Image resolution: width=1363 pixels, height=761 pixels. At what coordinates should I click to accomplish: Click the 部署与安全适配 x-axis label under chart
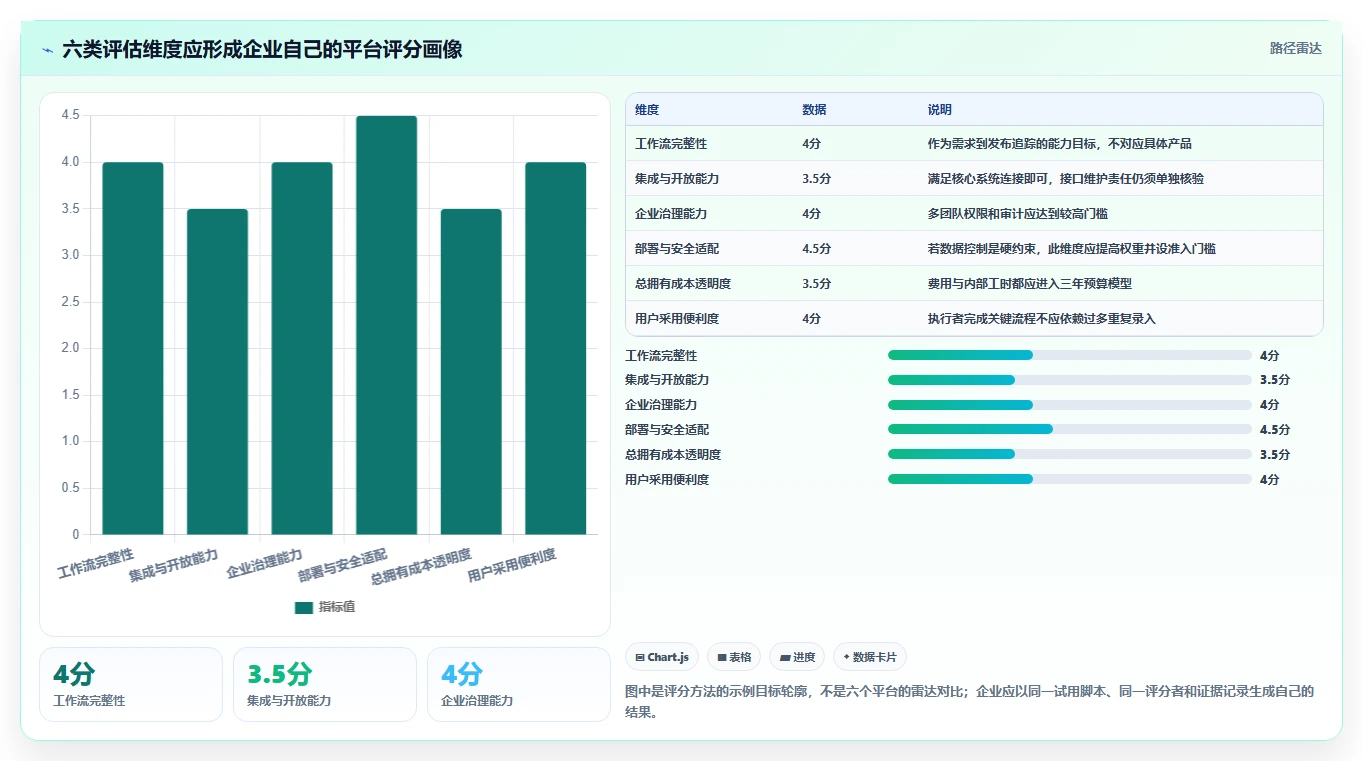pyautogui.click(x=342, y=566)
